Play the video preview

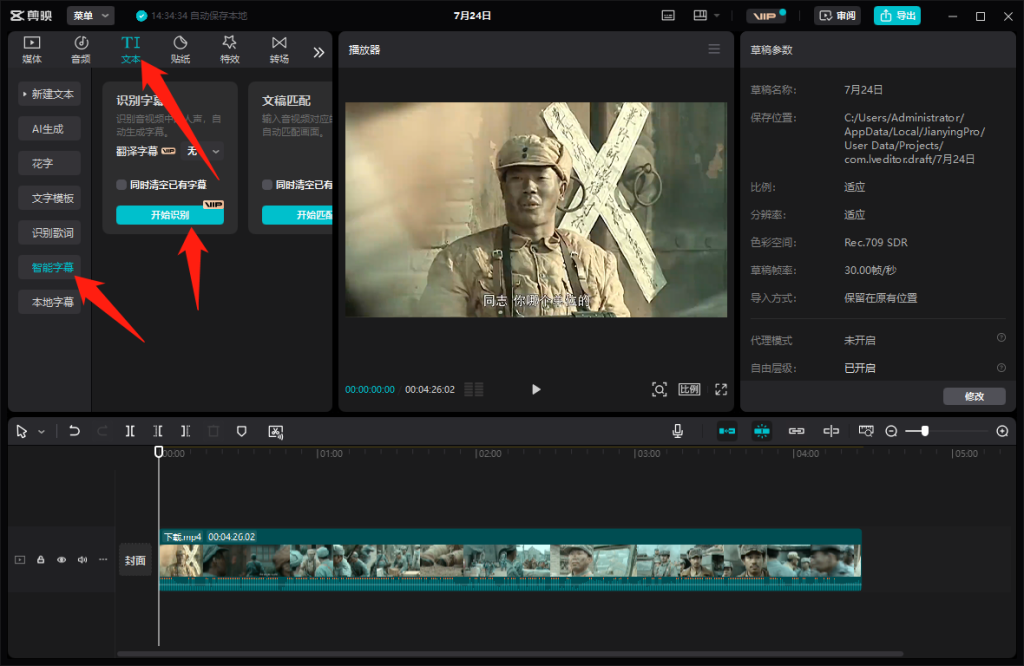pos(536,389)
